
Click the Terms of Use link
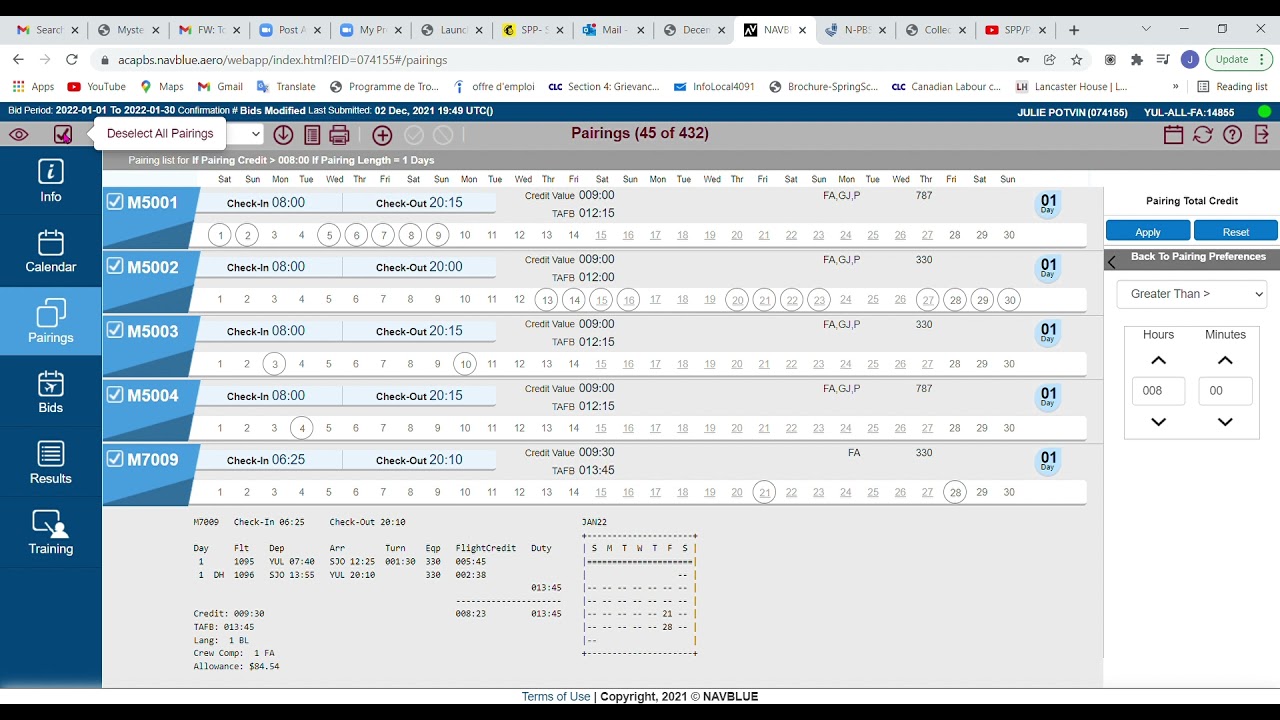coord(556,696)
